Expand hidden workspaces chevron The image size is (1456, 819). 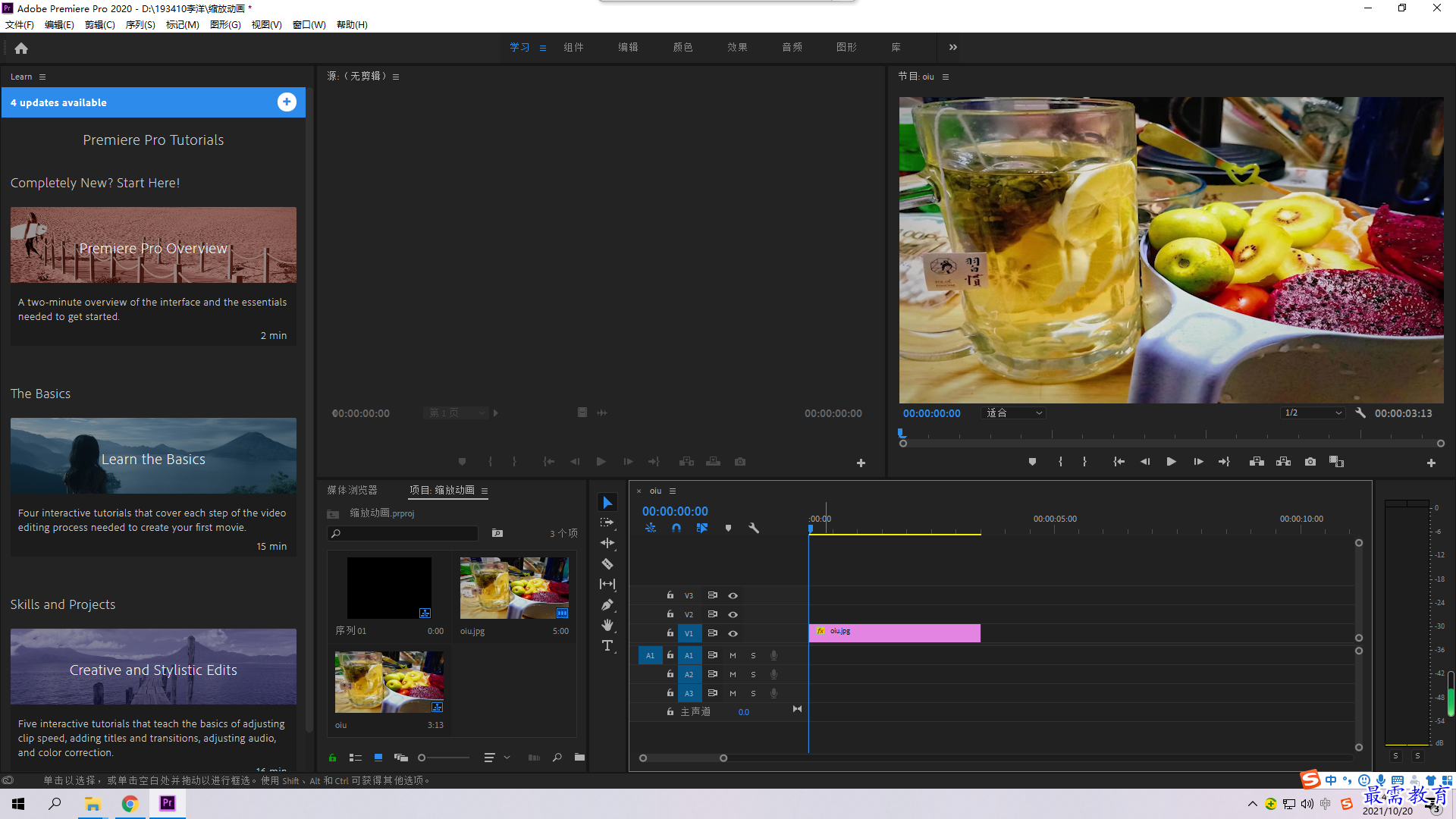click(x=953, y=47)
